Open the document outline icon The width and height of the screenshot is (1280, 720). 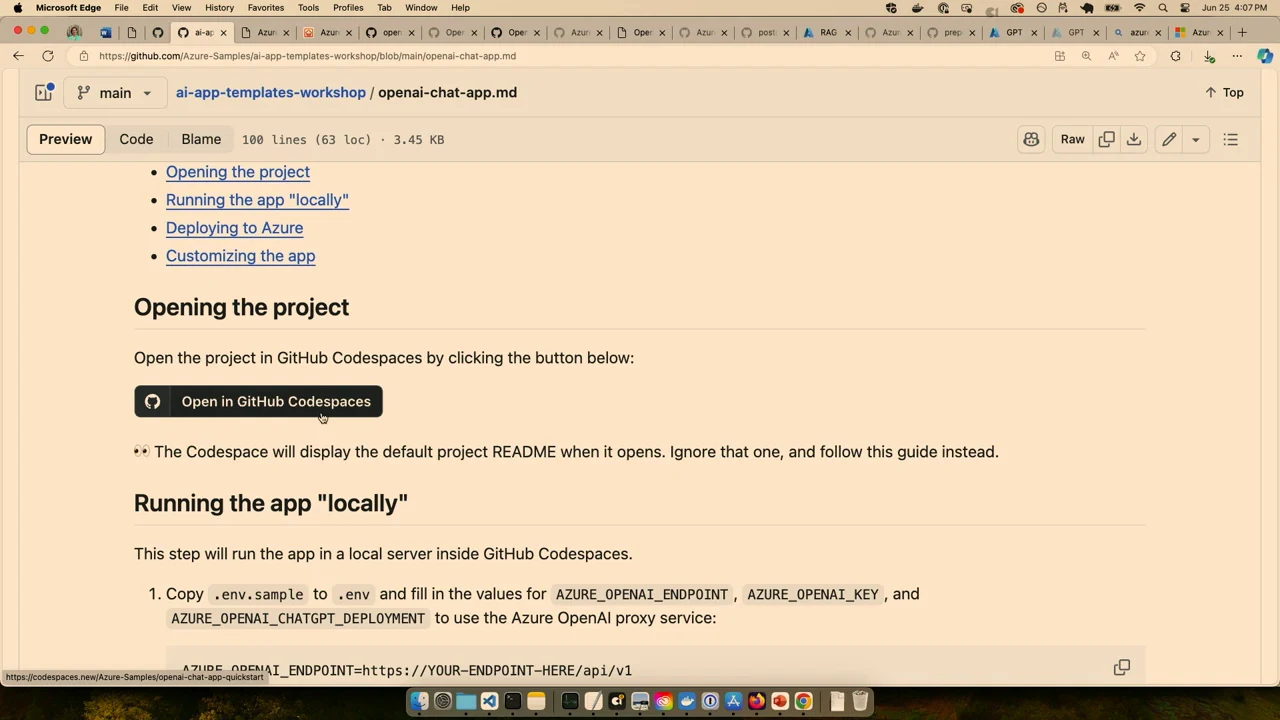click(x=1231, y=139)
